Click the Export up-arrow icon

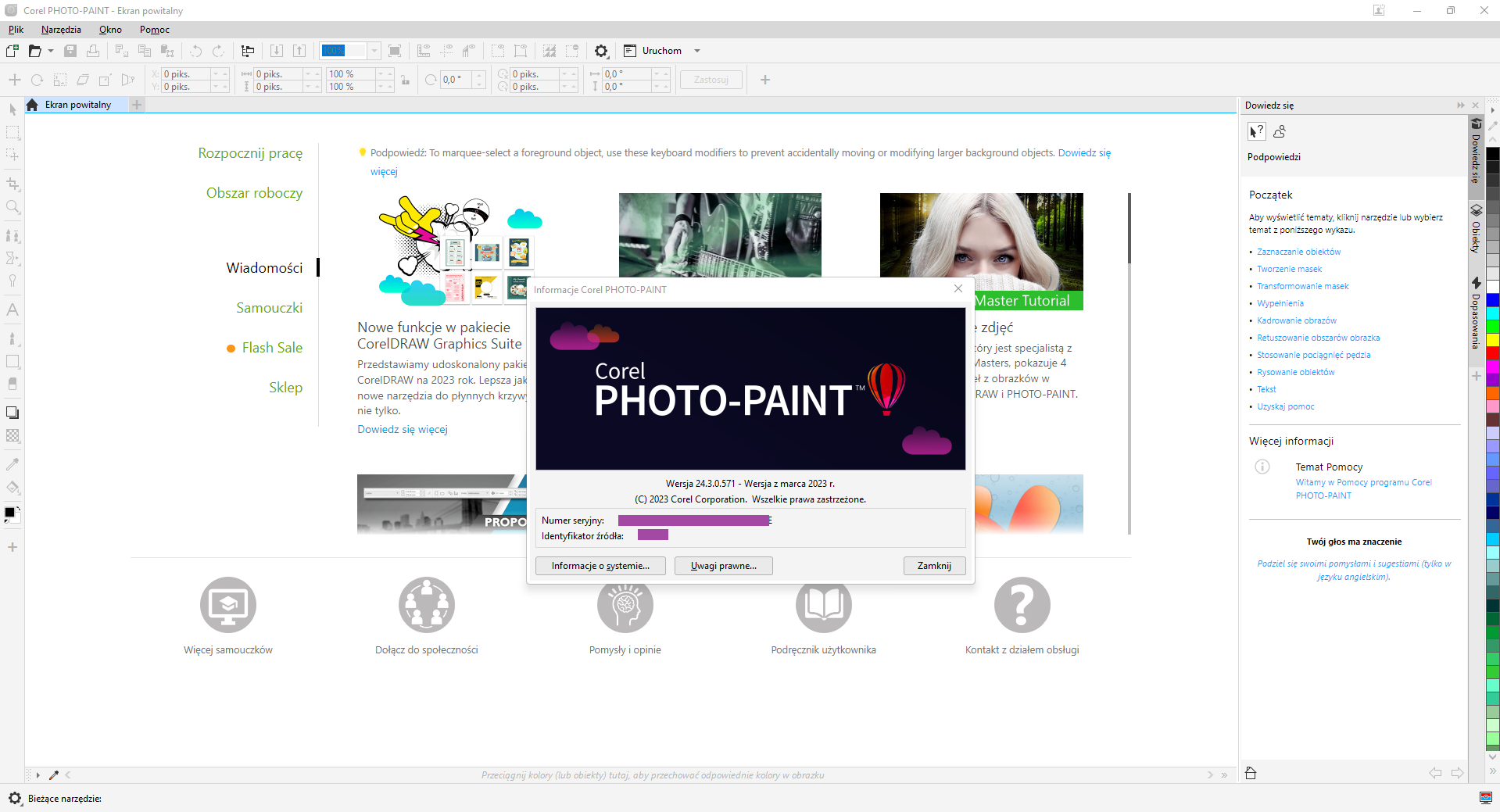[299, 51]
